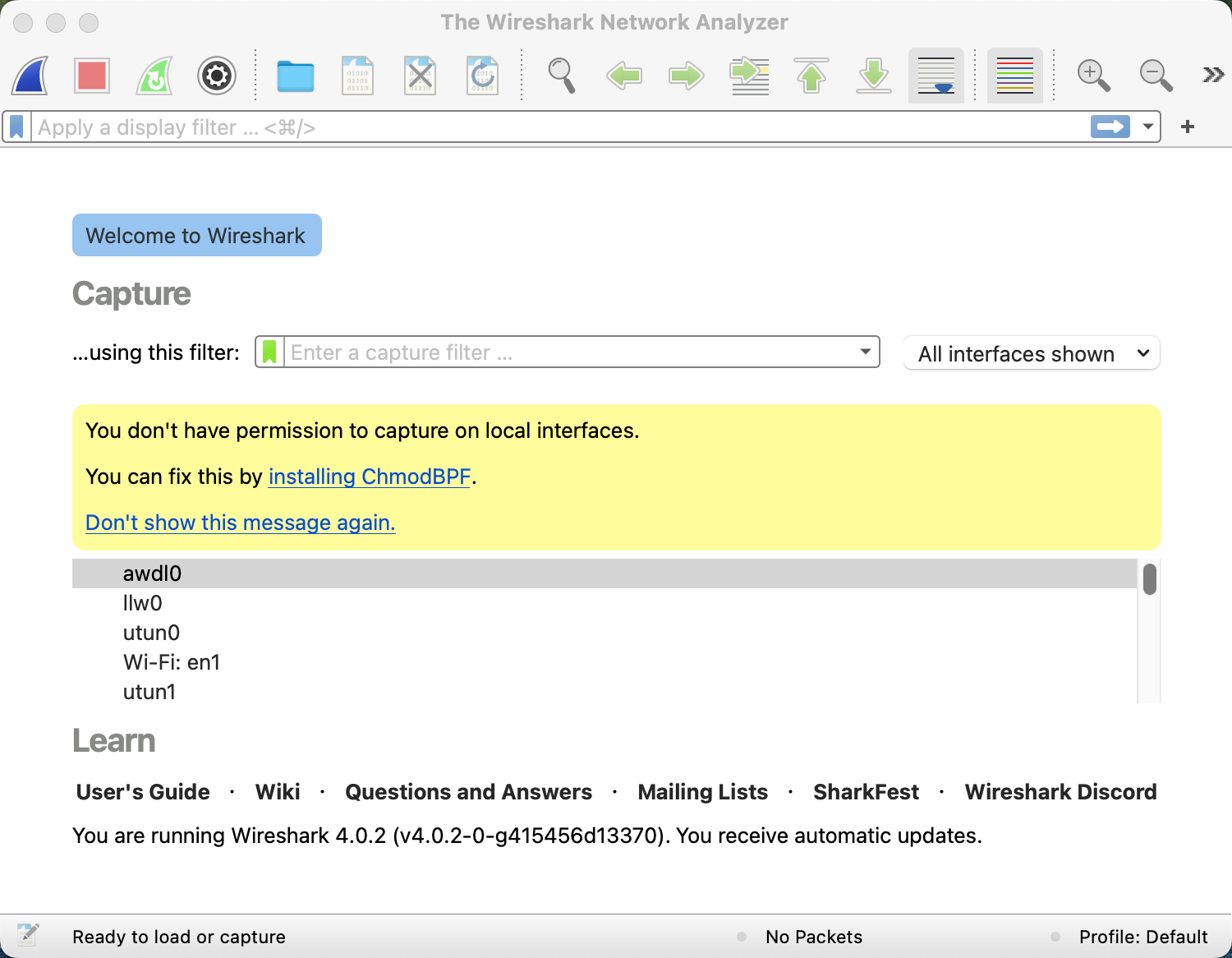
Task: Open Questions and Answers link
Action: tap(468, 792)
